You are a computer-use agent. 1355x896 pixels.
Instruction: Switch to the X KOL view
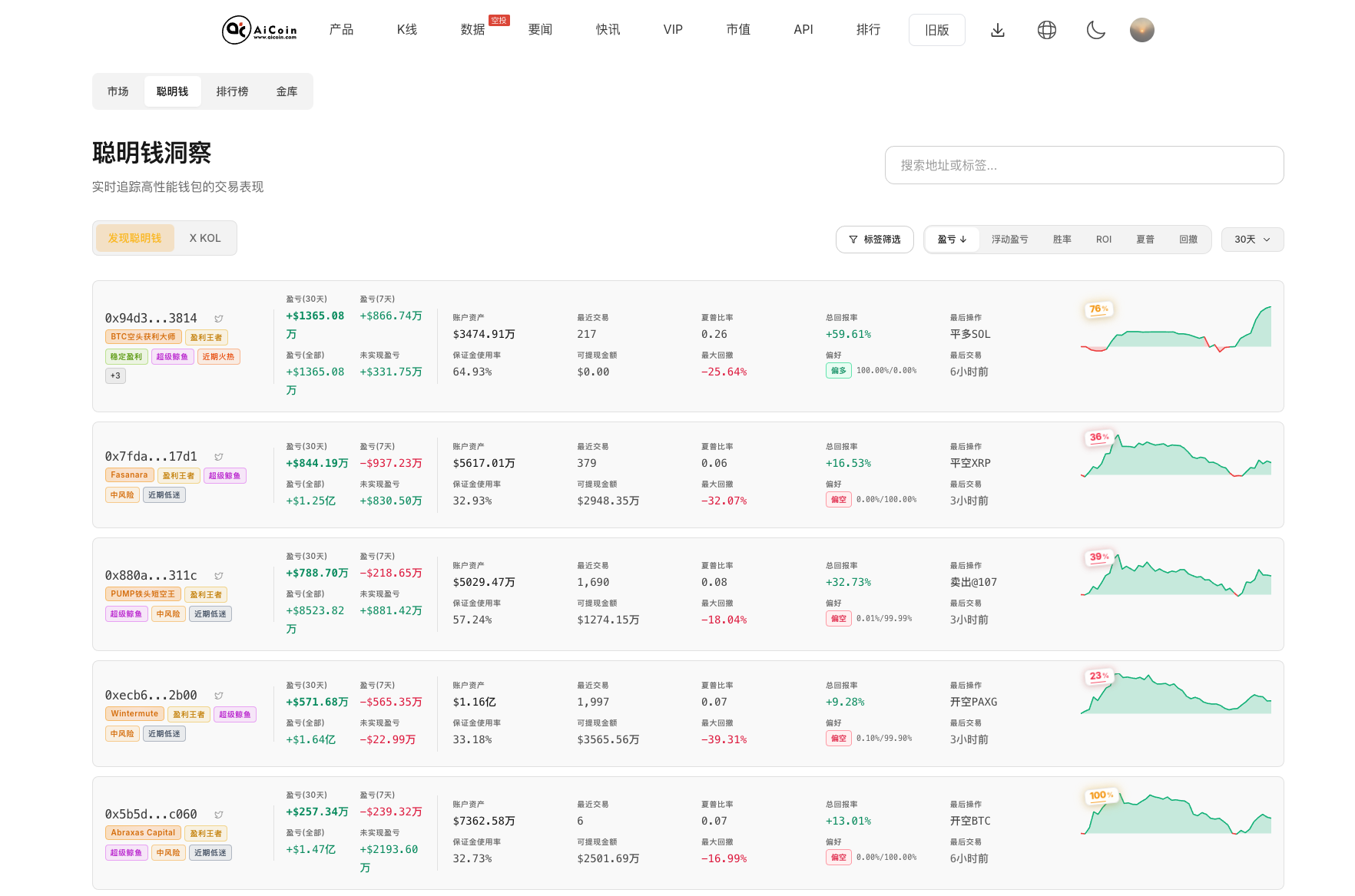point(205,238)
